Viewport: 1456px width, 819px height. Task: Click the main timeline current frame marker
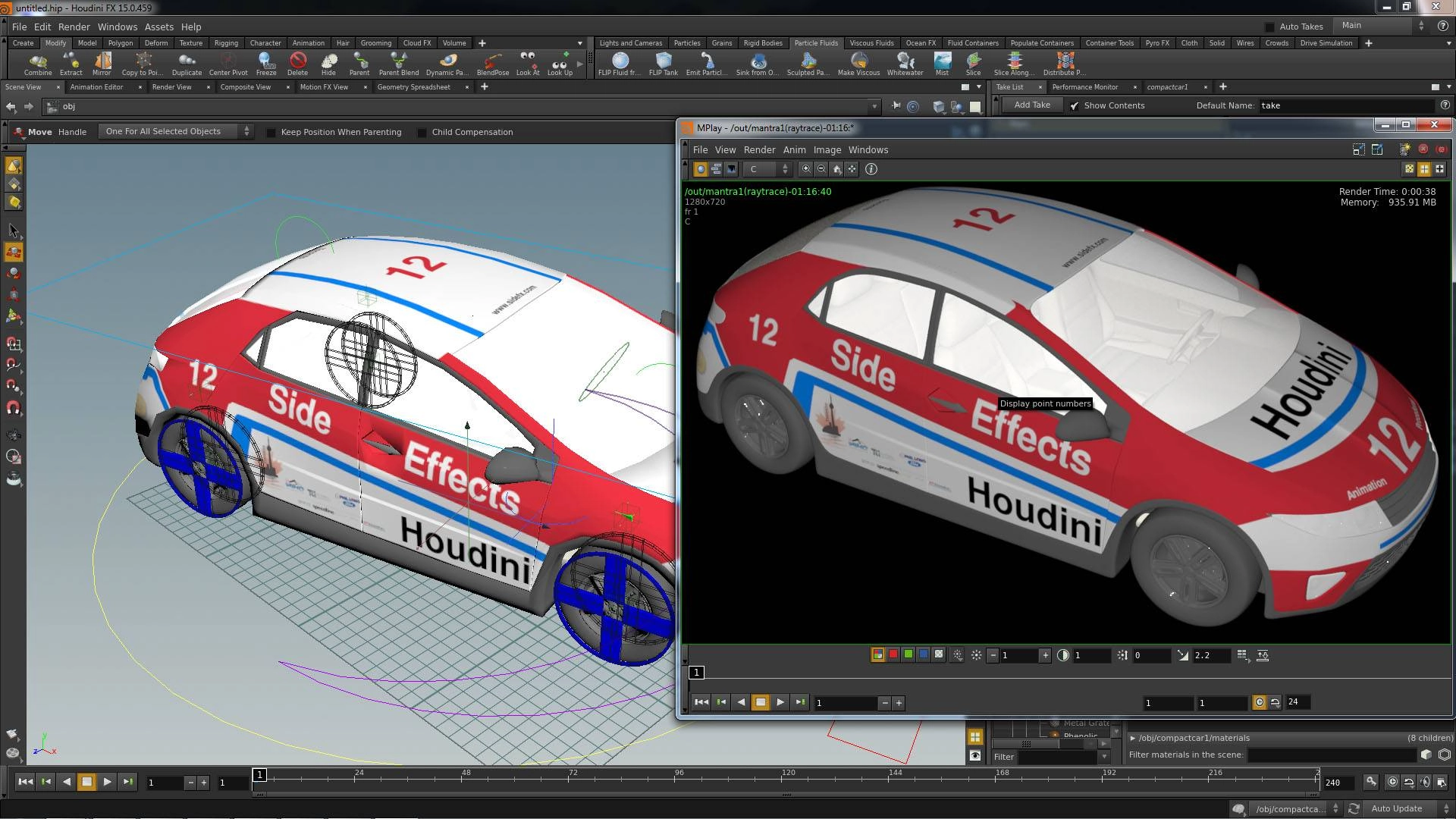(x=259, y=775)
